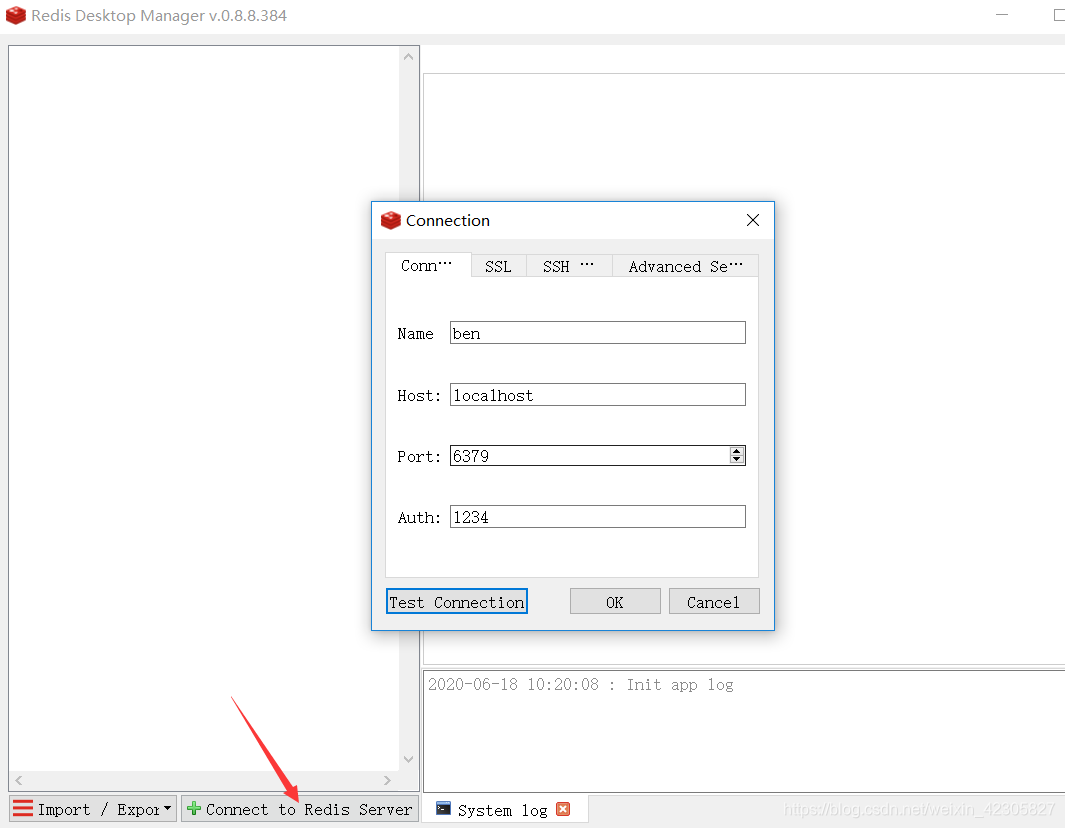The width and height of the screenshot is (1065, 828).
Task: Switch to the Advanced Se… tab
Action: tap(685, 266)
